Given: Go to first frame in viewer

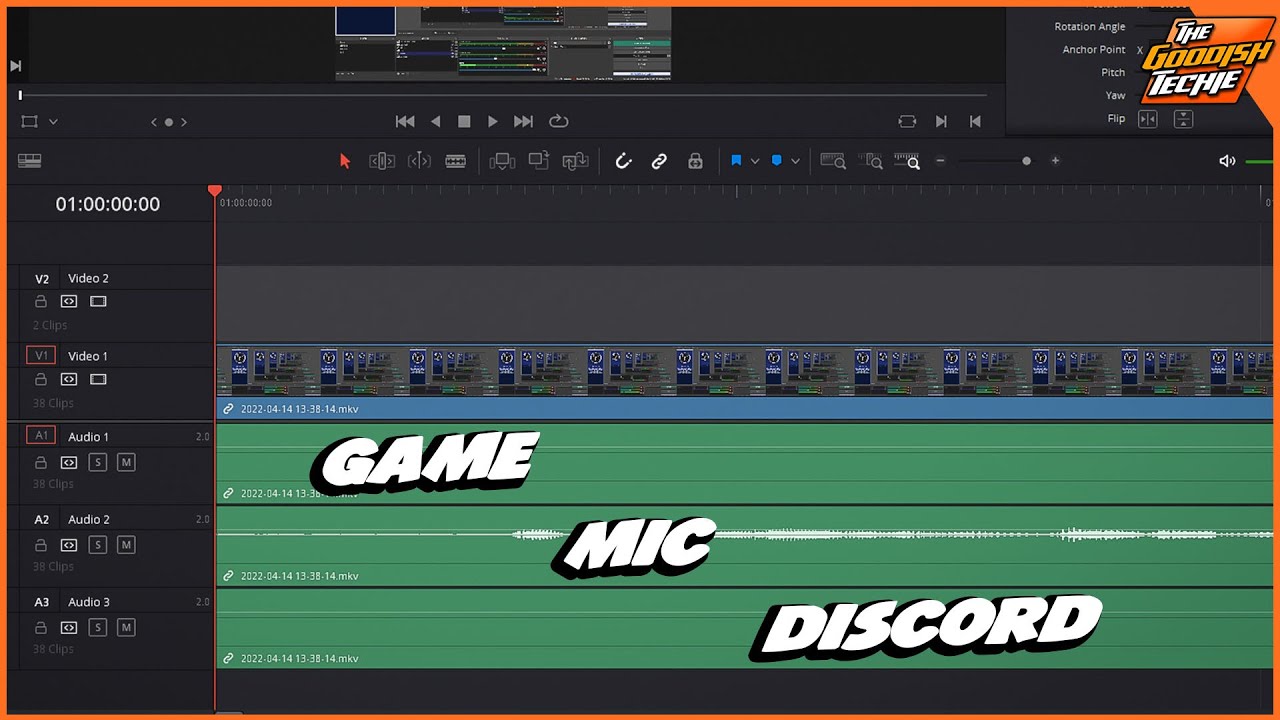Looking at the screenshot, I should coord(405,121).
